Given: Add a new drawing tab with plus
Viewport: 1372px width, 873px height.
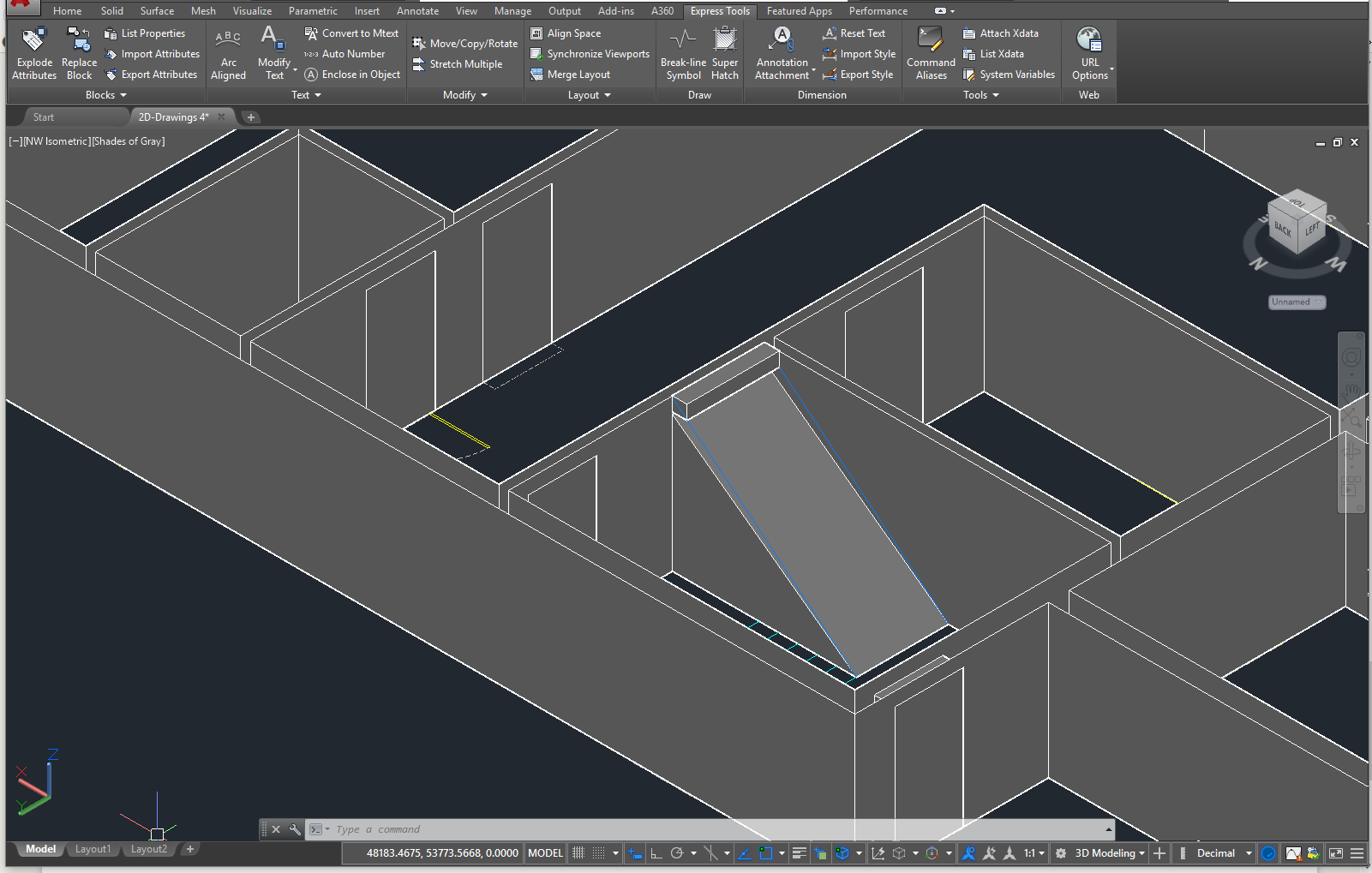Looking at the screenshot, I should coord(251,117).
